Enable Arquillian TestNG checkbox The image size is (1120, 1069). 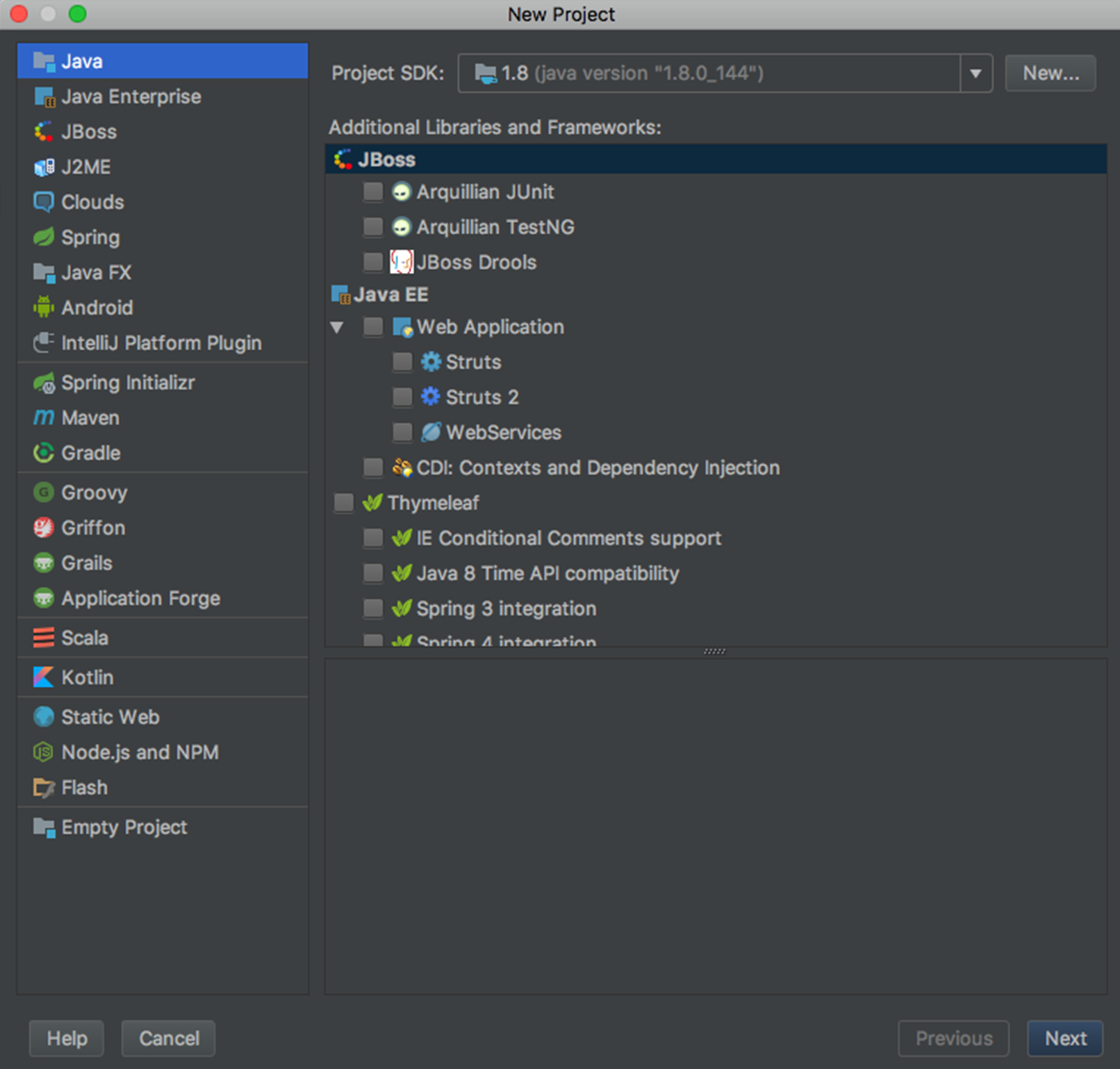click(x=373, y=227)
